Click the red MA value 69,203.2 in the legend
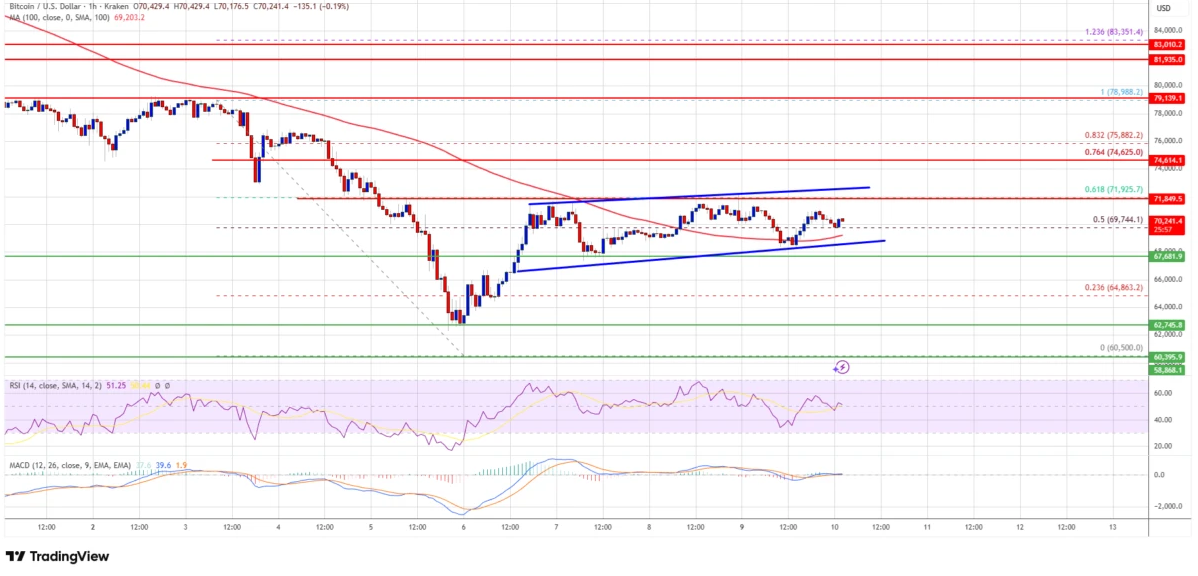Image resolution: width=1198 pixels, height=576 pixels. 128,18
